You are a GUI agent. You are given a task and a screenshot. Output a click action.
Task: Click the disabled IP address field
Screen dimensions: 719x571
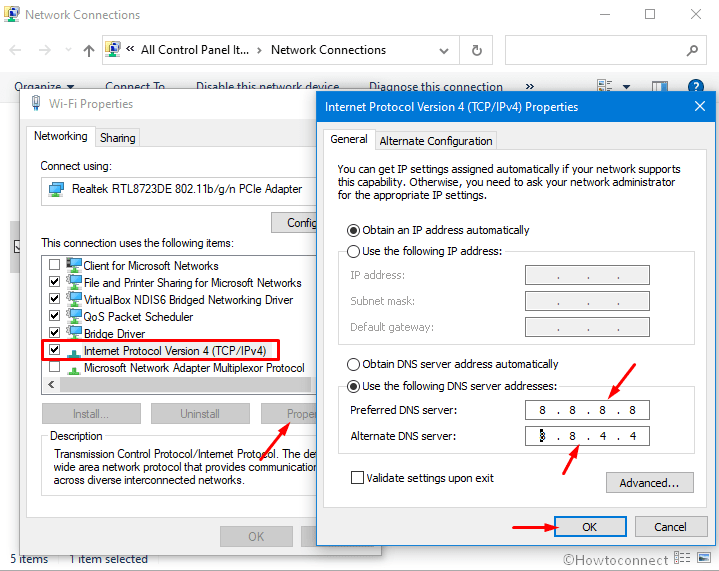pyautogui.click(x=587, y=275)
